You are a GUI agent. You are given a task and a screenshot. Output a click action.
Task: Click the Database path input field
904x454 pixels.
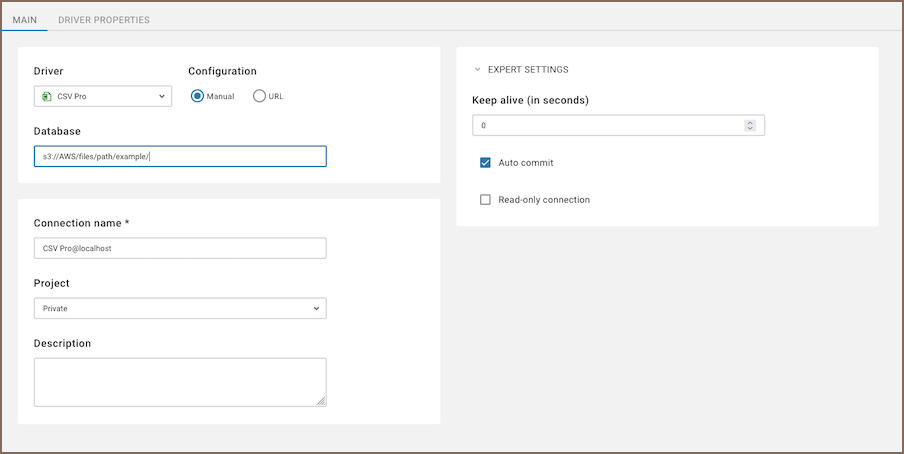click(x=180, y=157)
